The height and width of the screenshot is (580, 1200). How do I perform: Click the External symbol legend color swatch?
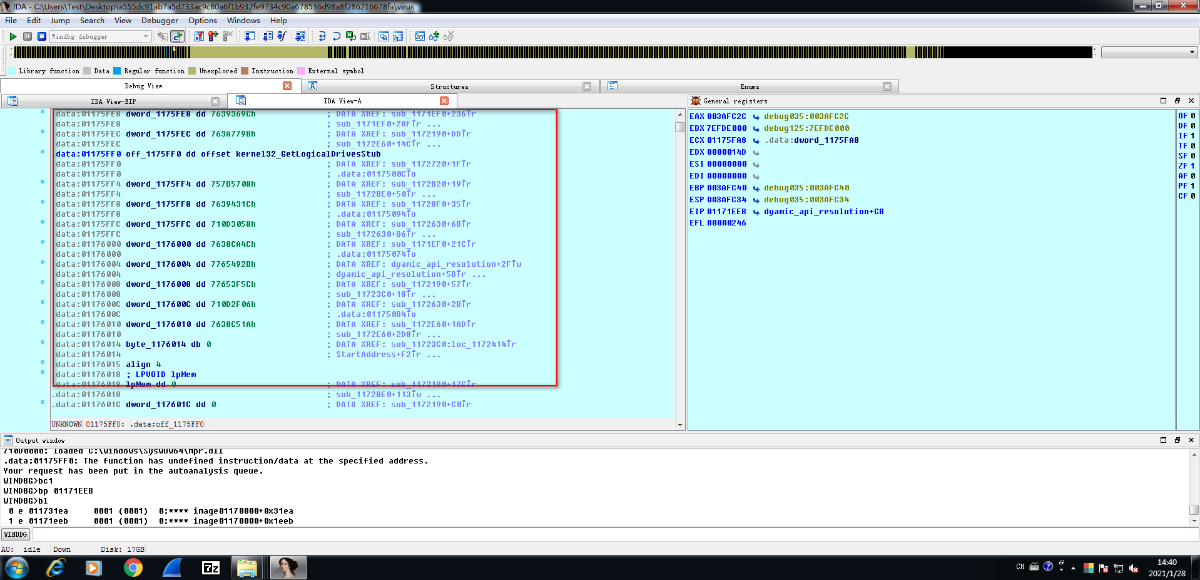tap(300, 71)
